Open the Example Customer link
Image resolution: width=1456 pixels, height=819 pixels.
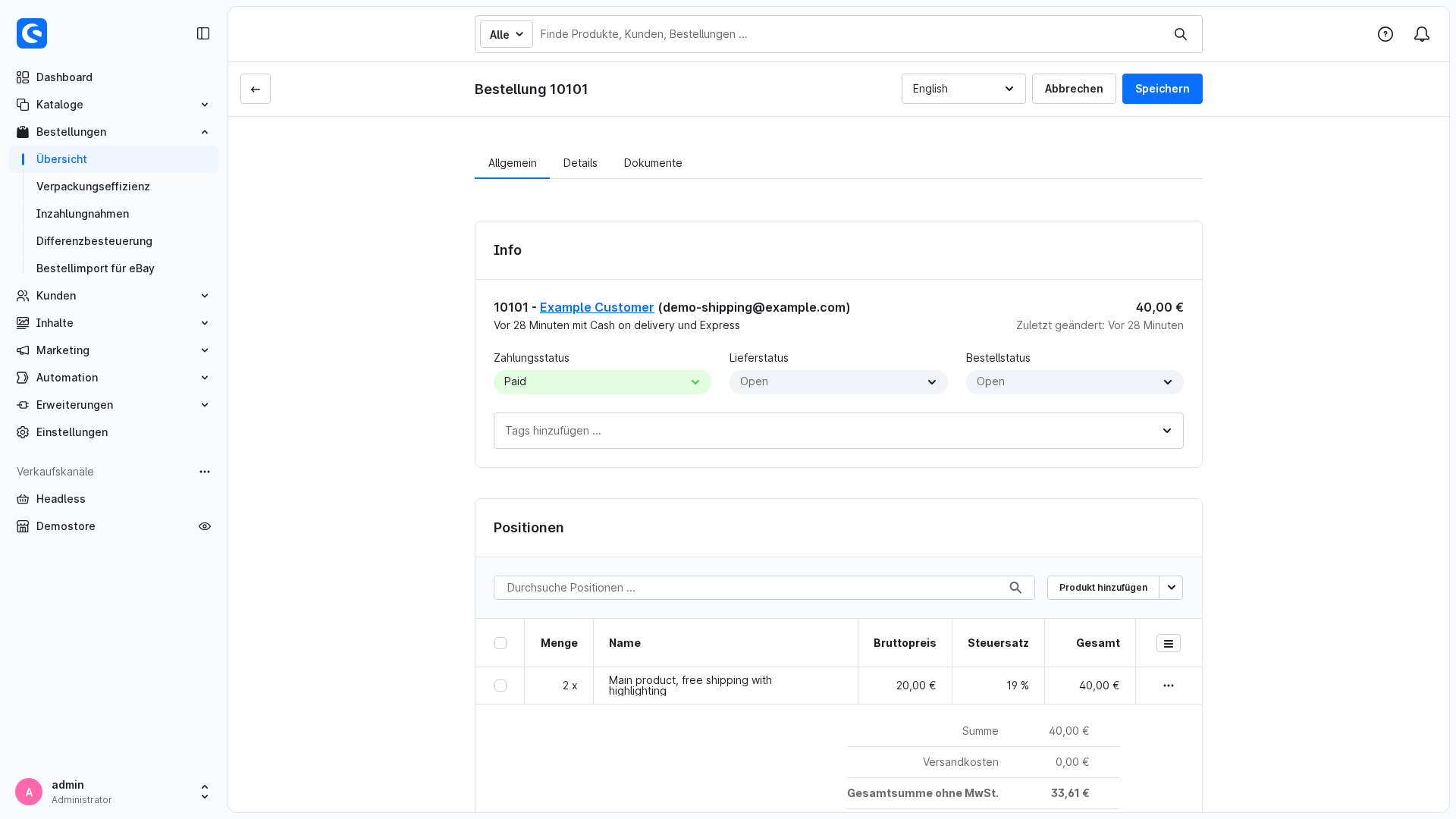597,307
